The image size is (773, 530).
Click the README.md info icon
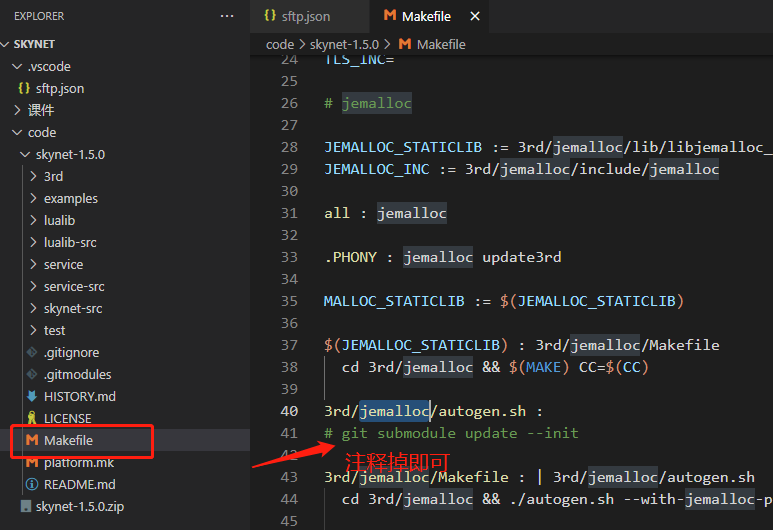tap(32, 484)
